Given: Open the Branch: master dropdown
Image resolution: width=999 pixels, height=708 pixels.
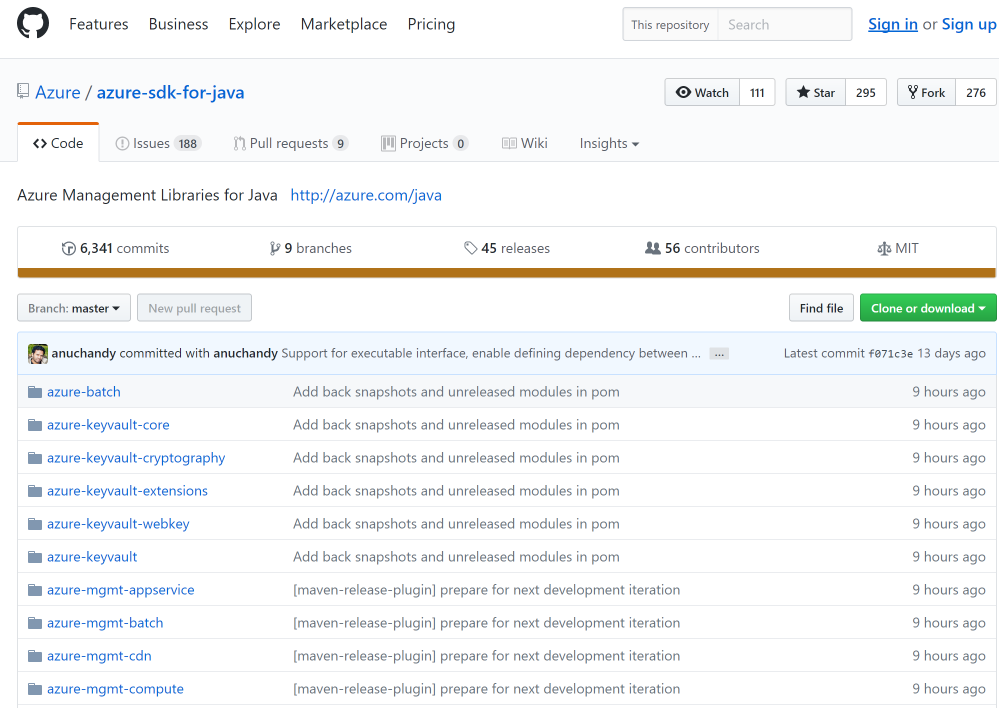Looking at the screenshot, I should [x=73, y=308].
